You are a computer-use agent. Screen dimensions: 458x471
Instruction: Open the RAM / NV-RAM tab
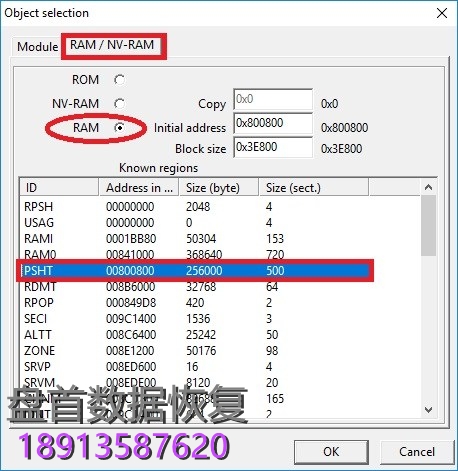(x=112, y=45)
